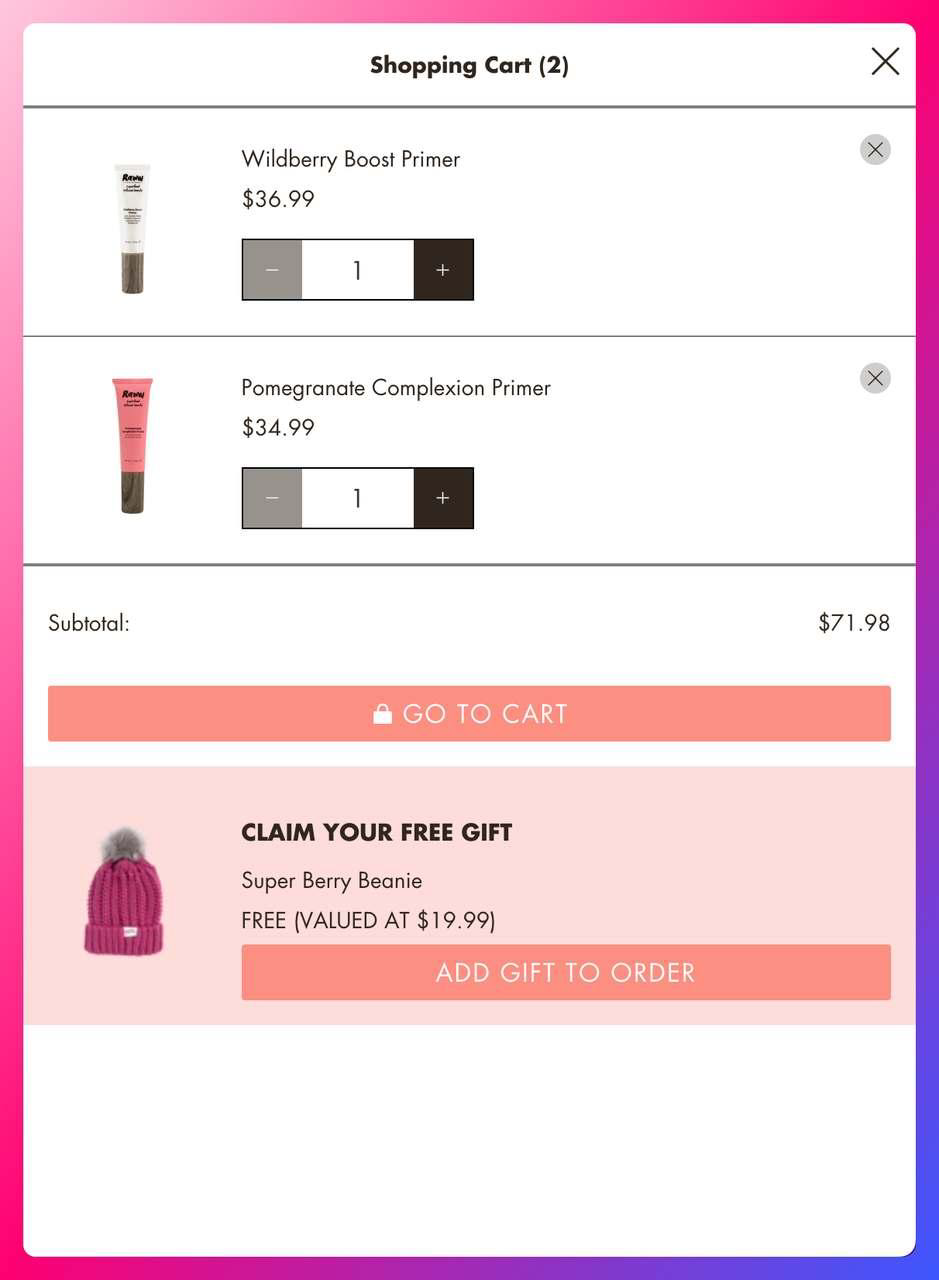Click the Pomegranate Complexion Primer quantity field
This screenshot has width=939, height=1280.
[x=357, y=498]
